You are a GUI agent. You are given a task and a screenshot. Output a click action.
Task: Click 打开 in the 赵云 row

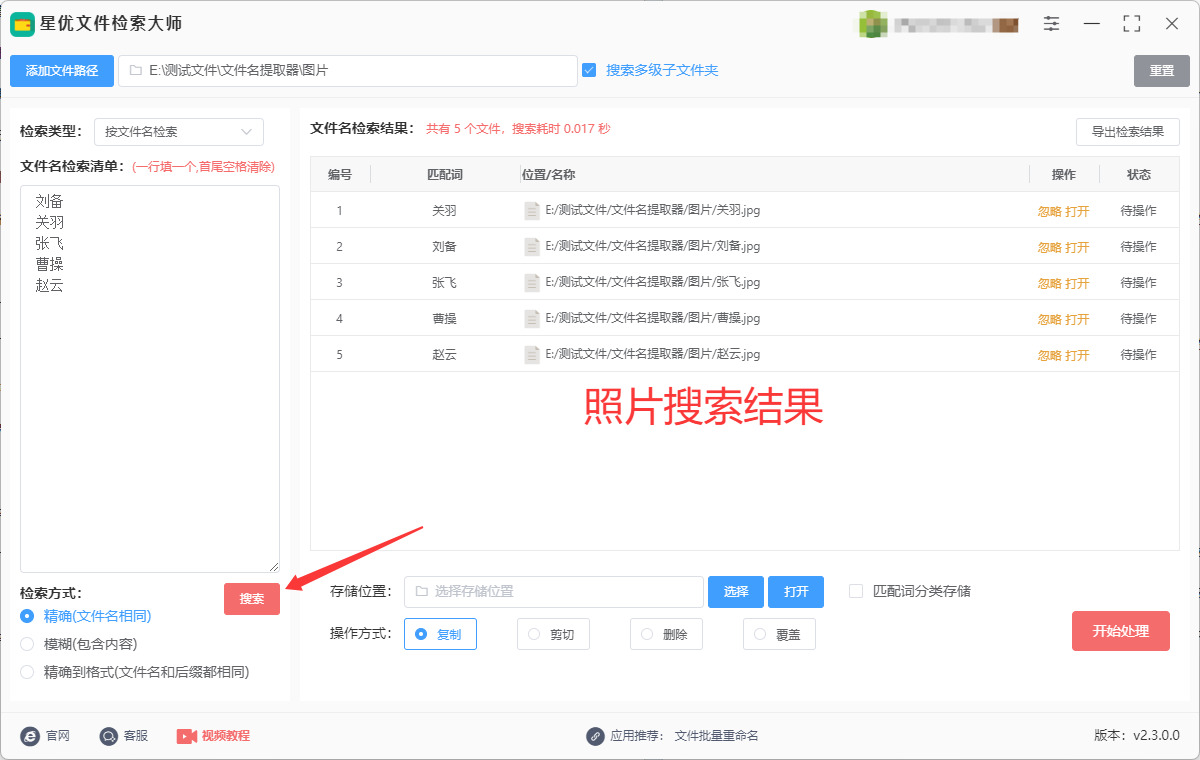click(1077, 355)
